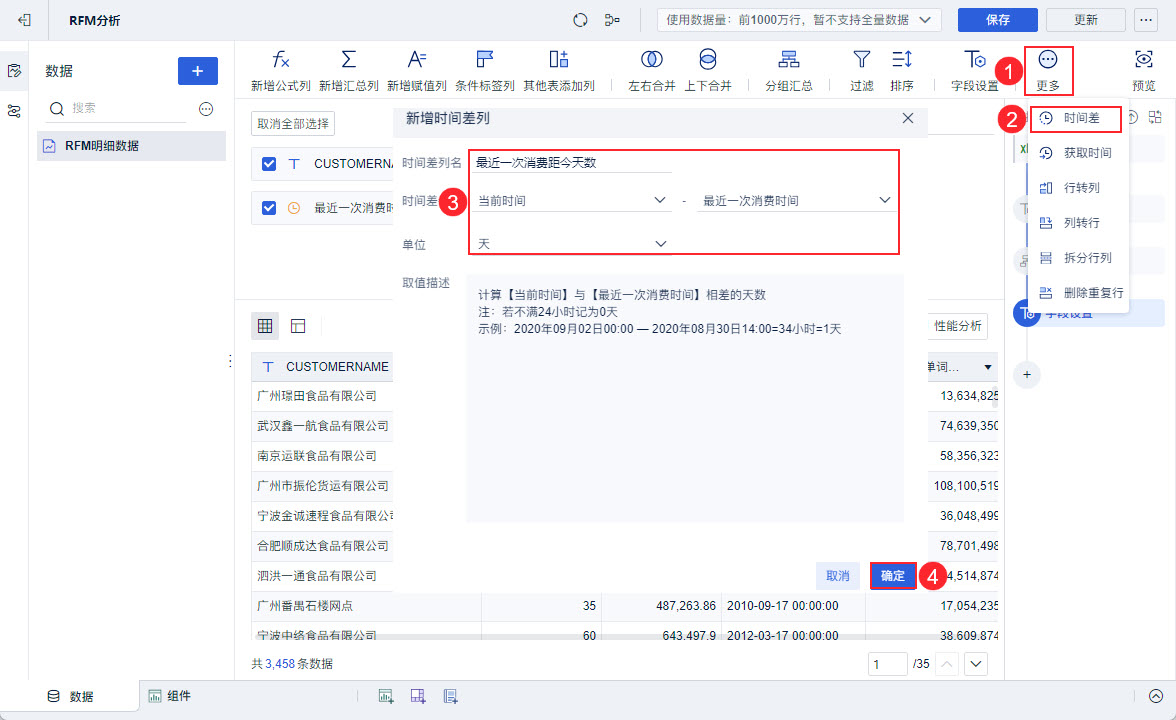1176x720 pixels.
Task: Select 删除重复行 from the more menu
Action: (1080, 292)
